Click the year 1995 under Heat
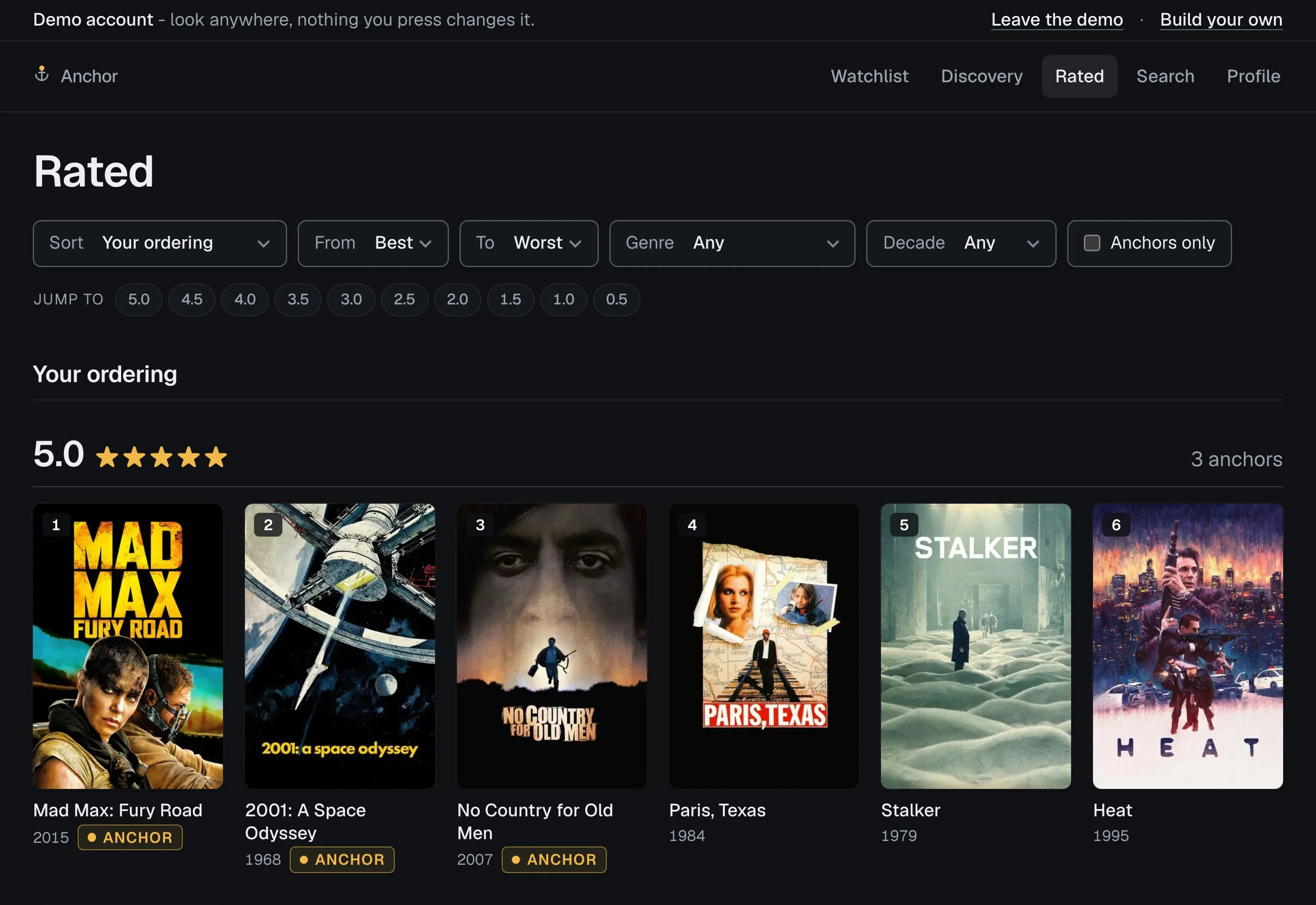 point(1111,836)
